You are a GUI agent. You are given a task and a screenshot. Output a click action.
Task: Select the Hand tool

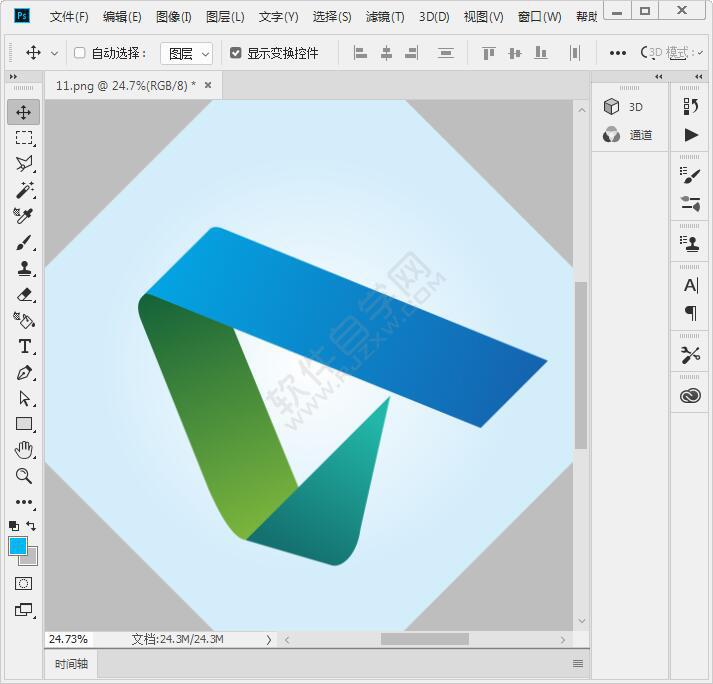[x=24, y=450]
